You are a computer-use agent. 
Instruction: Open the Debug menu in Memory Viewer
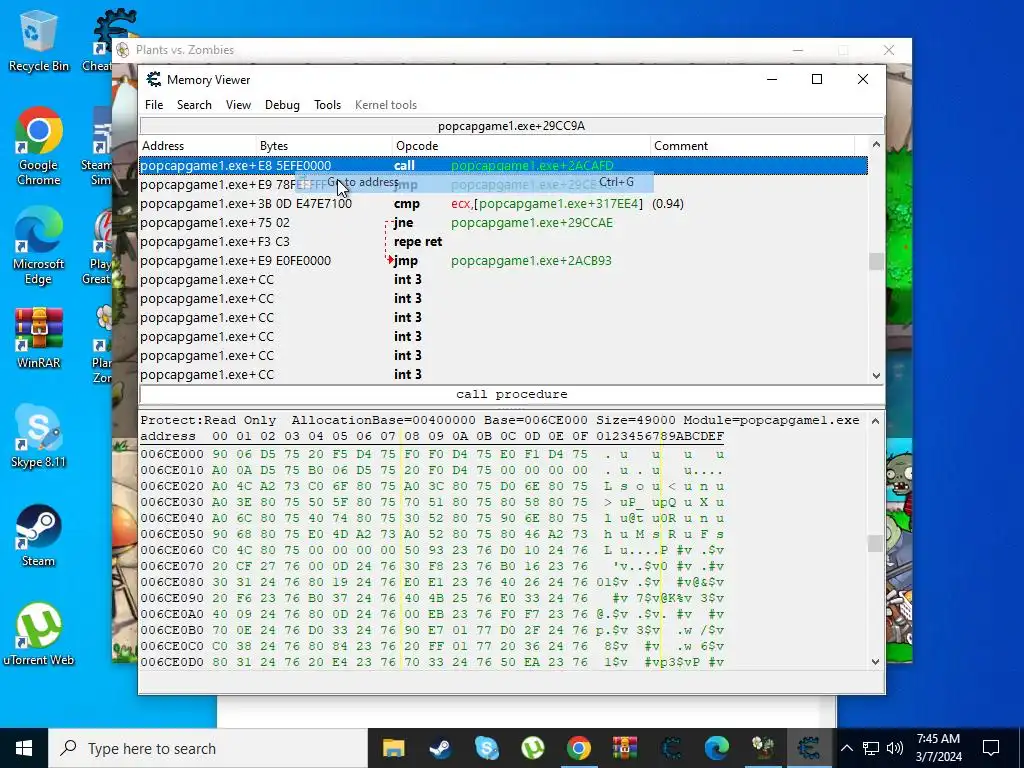coord(282,104)
